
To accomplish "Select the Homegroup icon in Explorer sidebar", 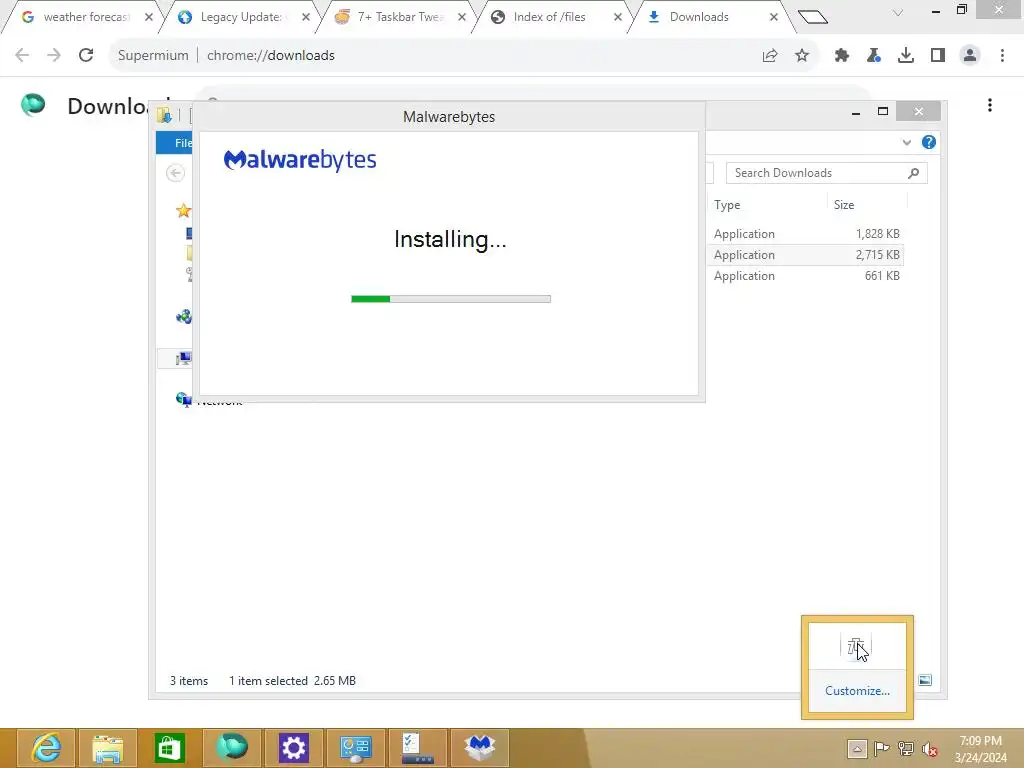I will click(184, 317).
